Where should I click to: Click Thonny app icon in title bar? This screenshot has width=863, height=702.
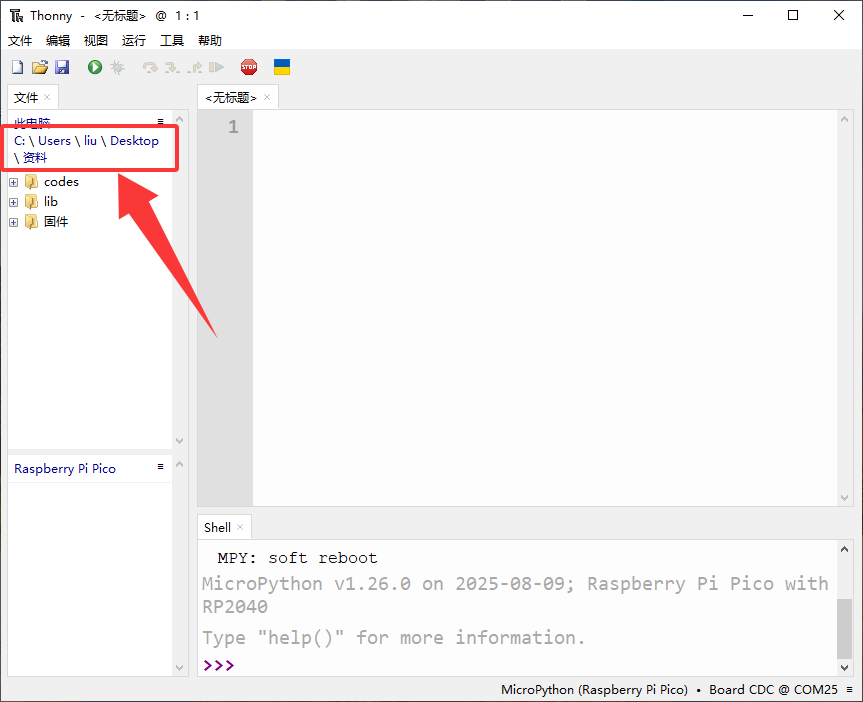pos(17,15)
